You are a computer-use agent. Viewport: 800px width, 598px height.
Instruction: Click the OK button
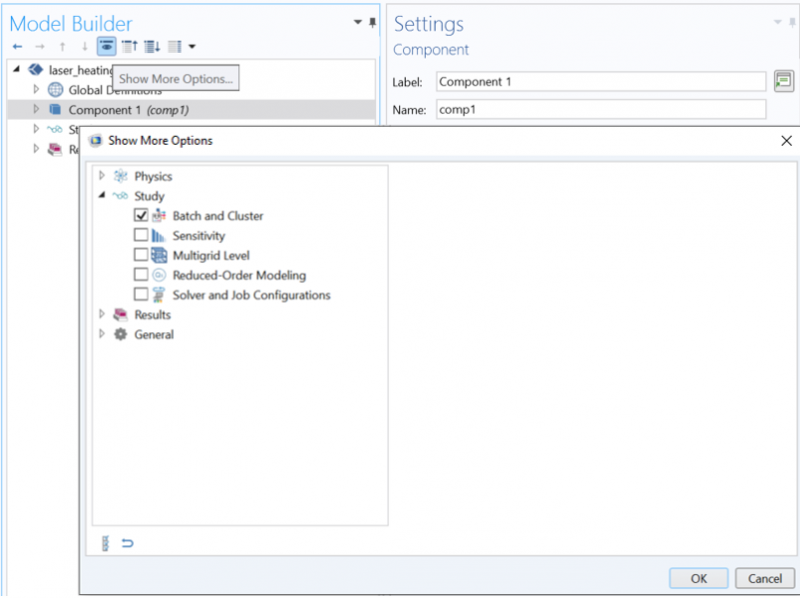click(698, 578)
